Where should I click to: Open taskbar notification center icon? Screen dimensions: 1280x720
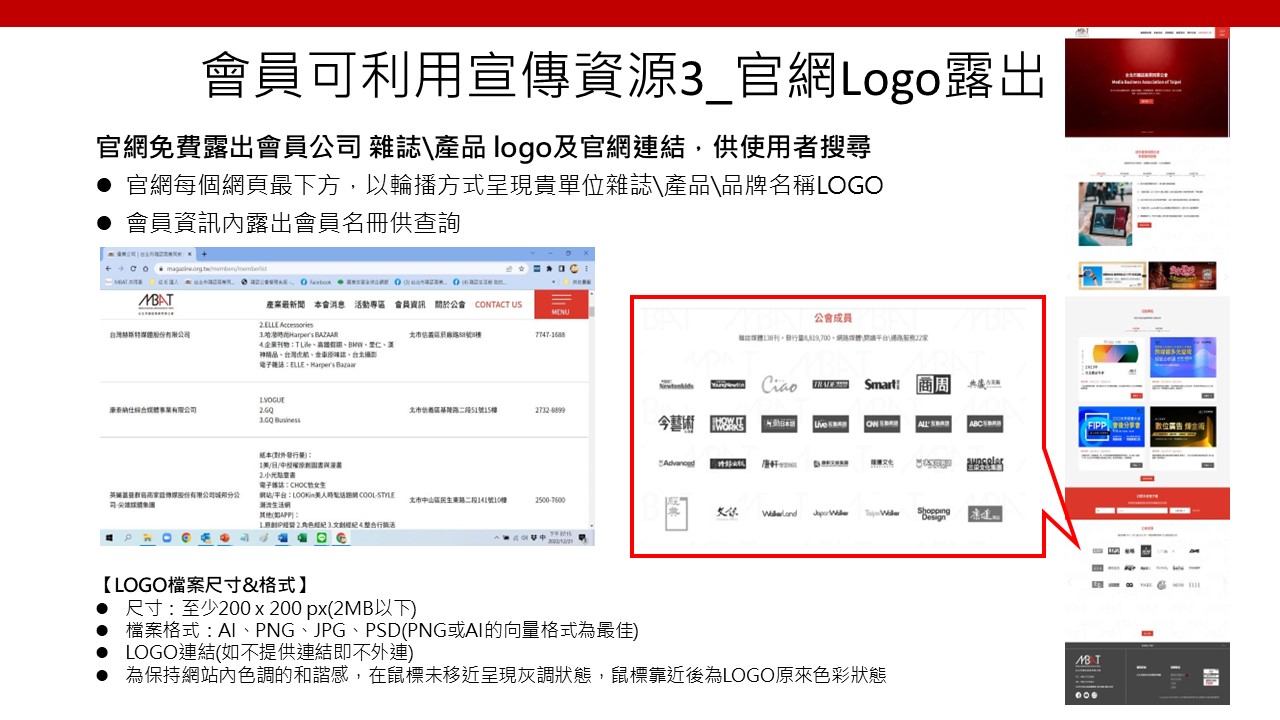pos(583,538)
